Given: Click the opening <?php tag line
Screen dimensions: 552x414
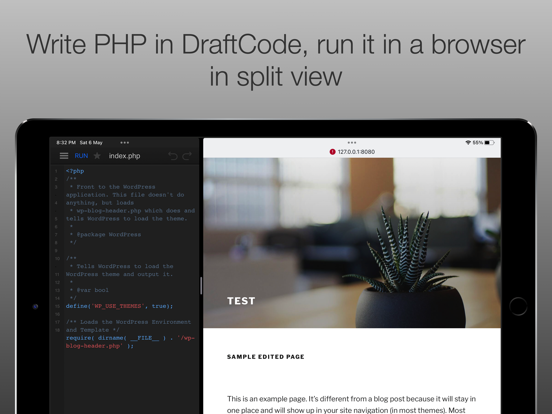Looking at the screenshot, I should click(75, 171).
